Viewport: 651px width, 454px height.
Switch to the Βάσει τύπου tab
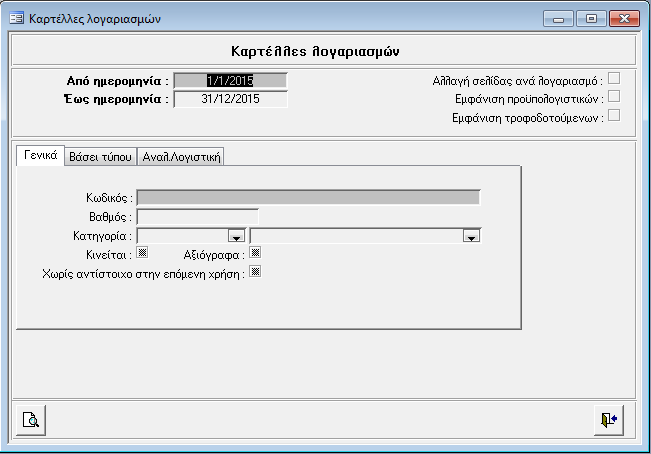click(99, 156)
